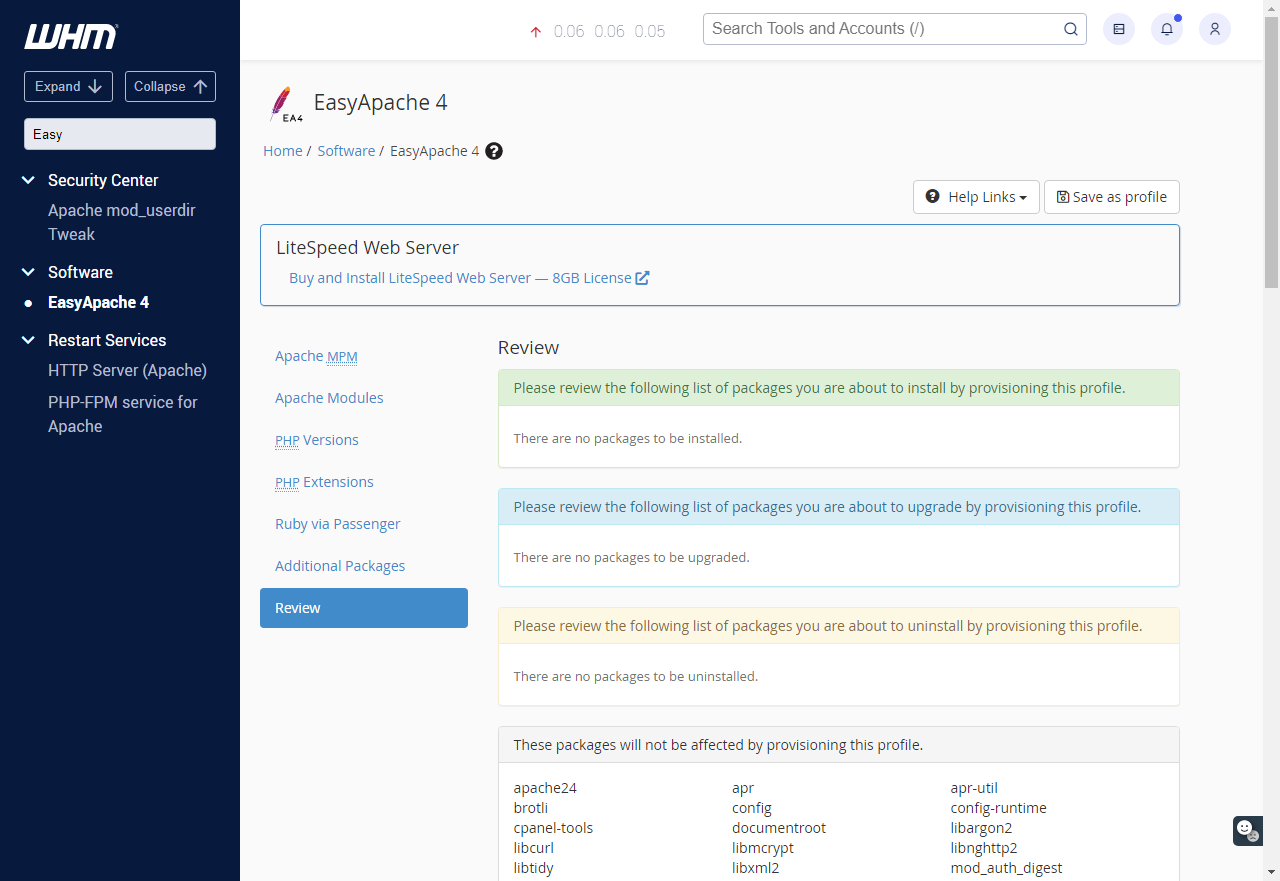Click the libnghttp2 package name
The height and width of the screenshot is (881, 1280).
point(984,848)
